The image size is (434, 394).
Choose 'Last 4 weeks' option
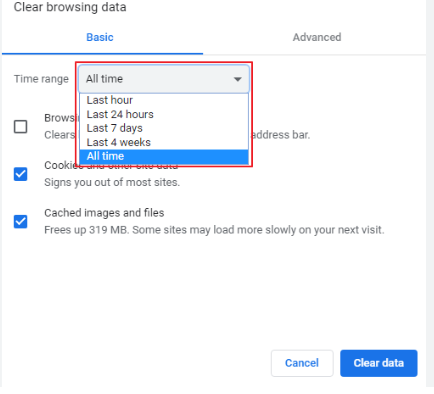164,142
